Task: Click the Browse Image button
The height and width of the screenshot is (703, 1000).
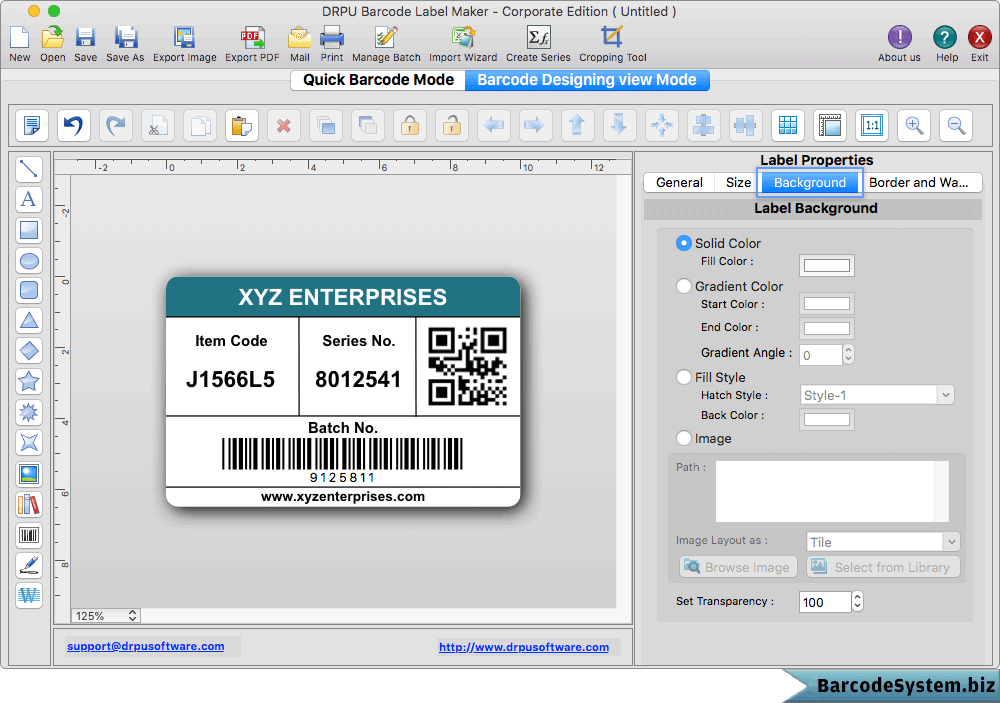Action: (738, 567)
